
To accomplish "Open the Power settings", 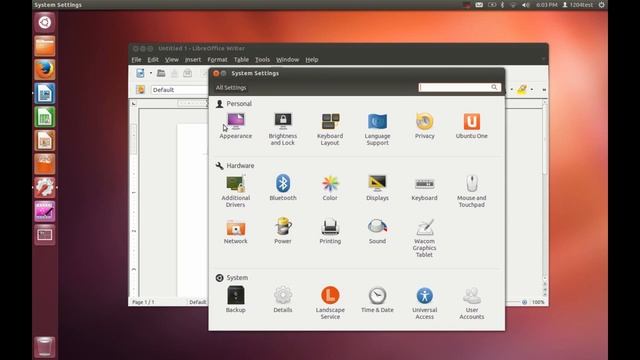I will 282,231.
